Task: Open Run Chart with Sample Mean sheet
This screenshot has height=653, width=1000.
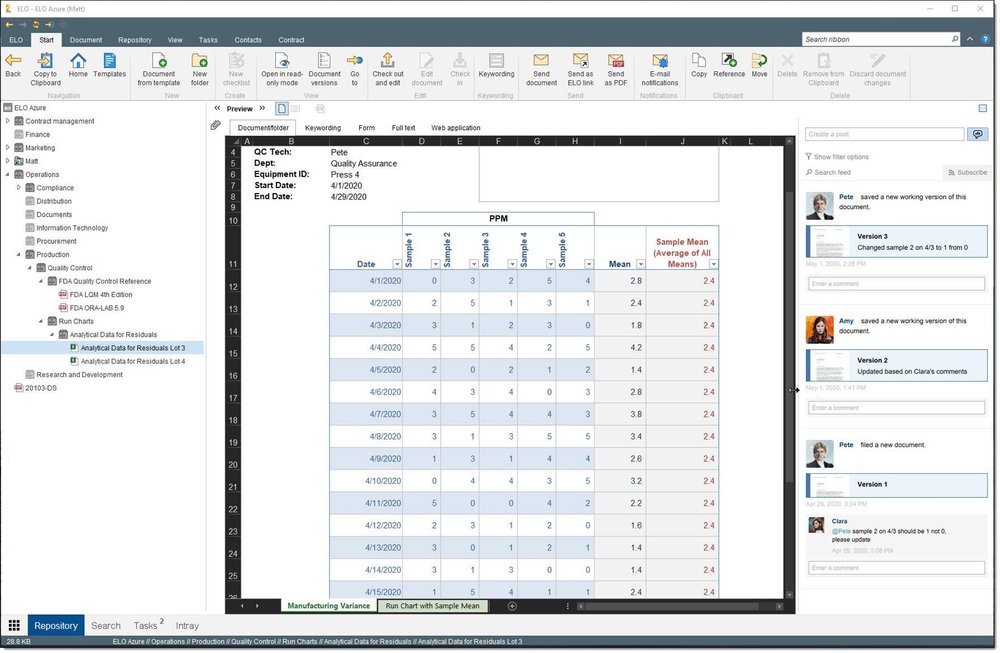Action: (x=432, y=606)
